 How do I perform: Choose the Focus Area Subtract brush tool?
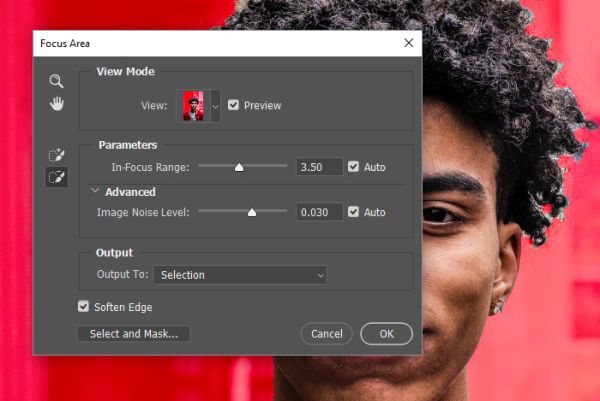[57, 177]
